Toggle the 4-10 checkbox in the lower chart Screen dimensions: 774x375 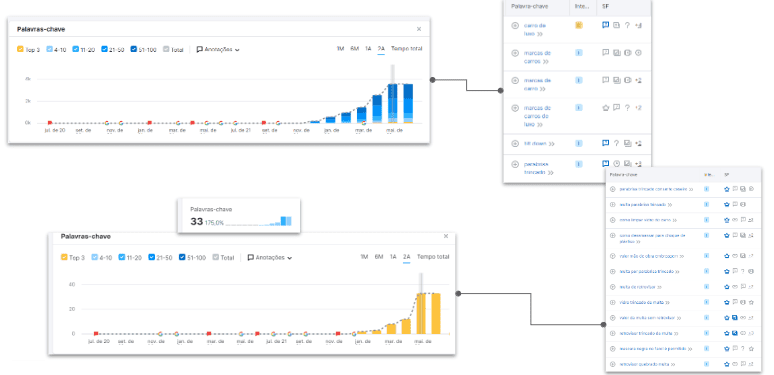[x=94, y=257]
